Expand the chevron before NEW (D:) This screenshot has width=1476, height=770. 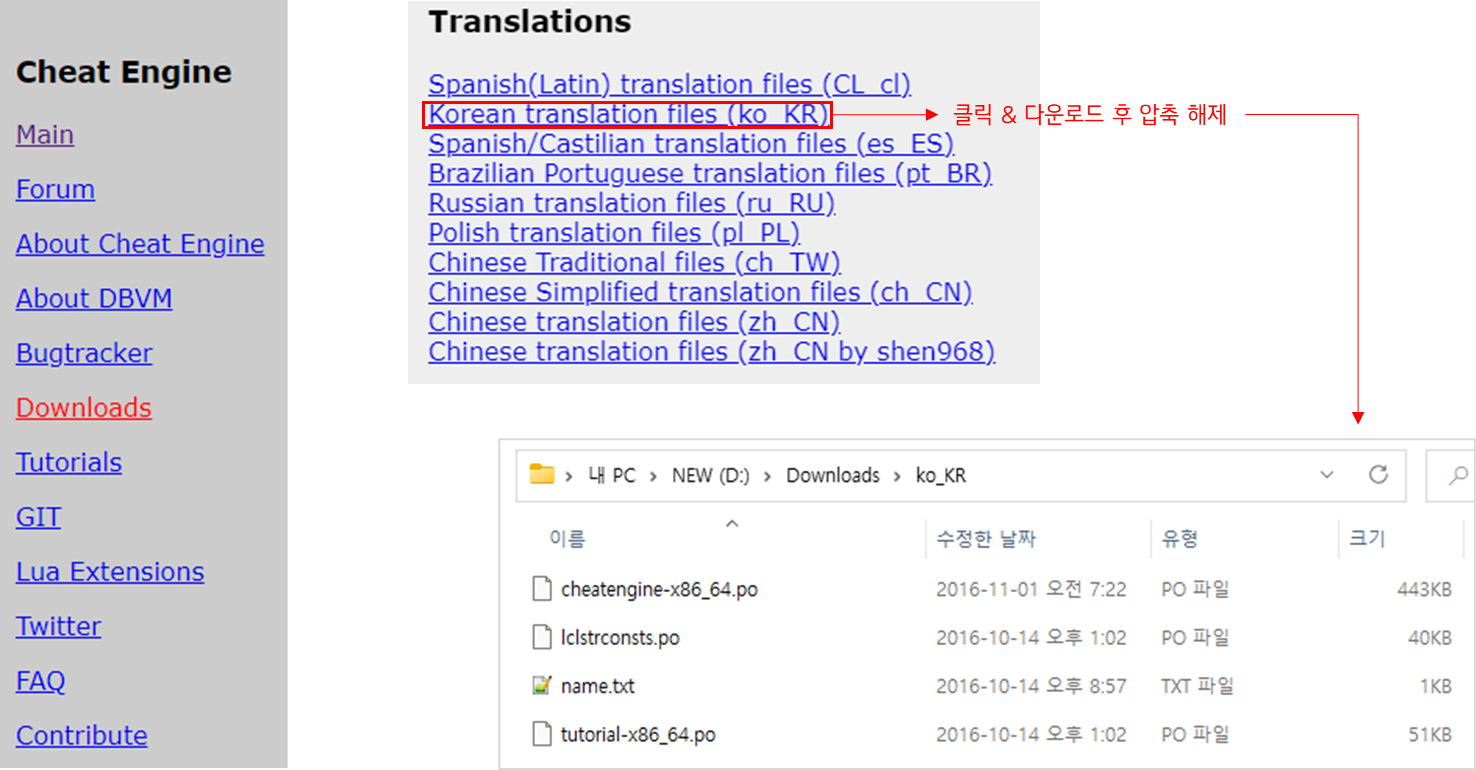(x=653, y=476)
